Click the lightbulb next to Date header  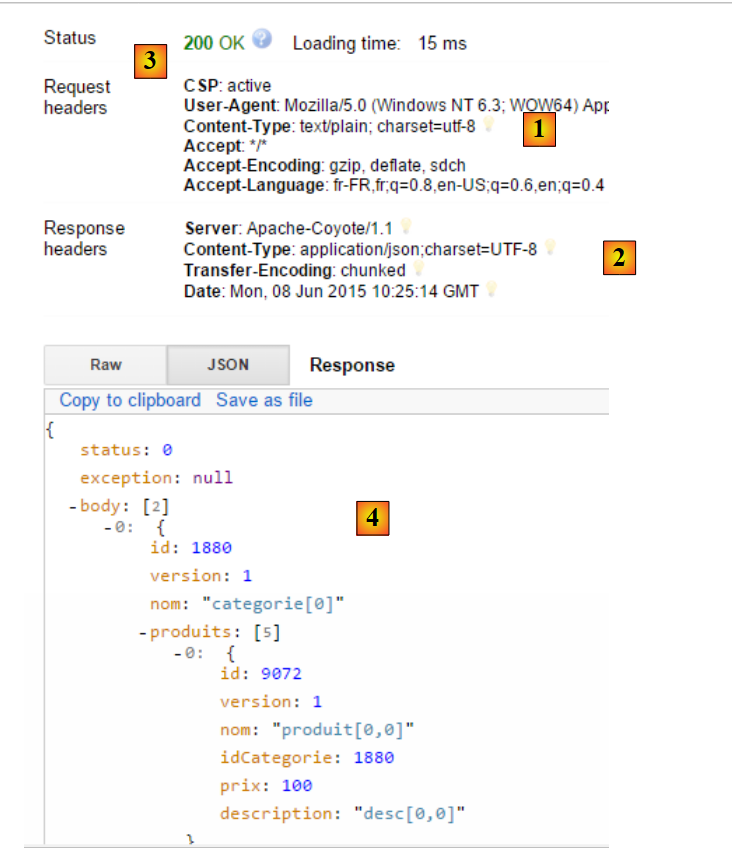click(491, 290)
